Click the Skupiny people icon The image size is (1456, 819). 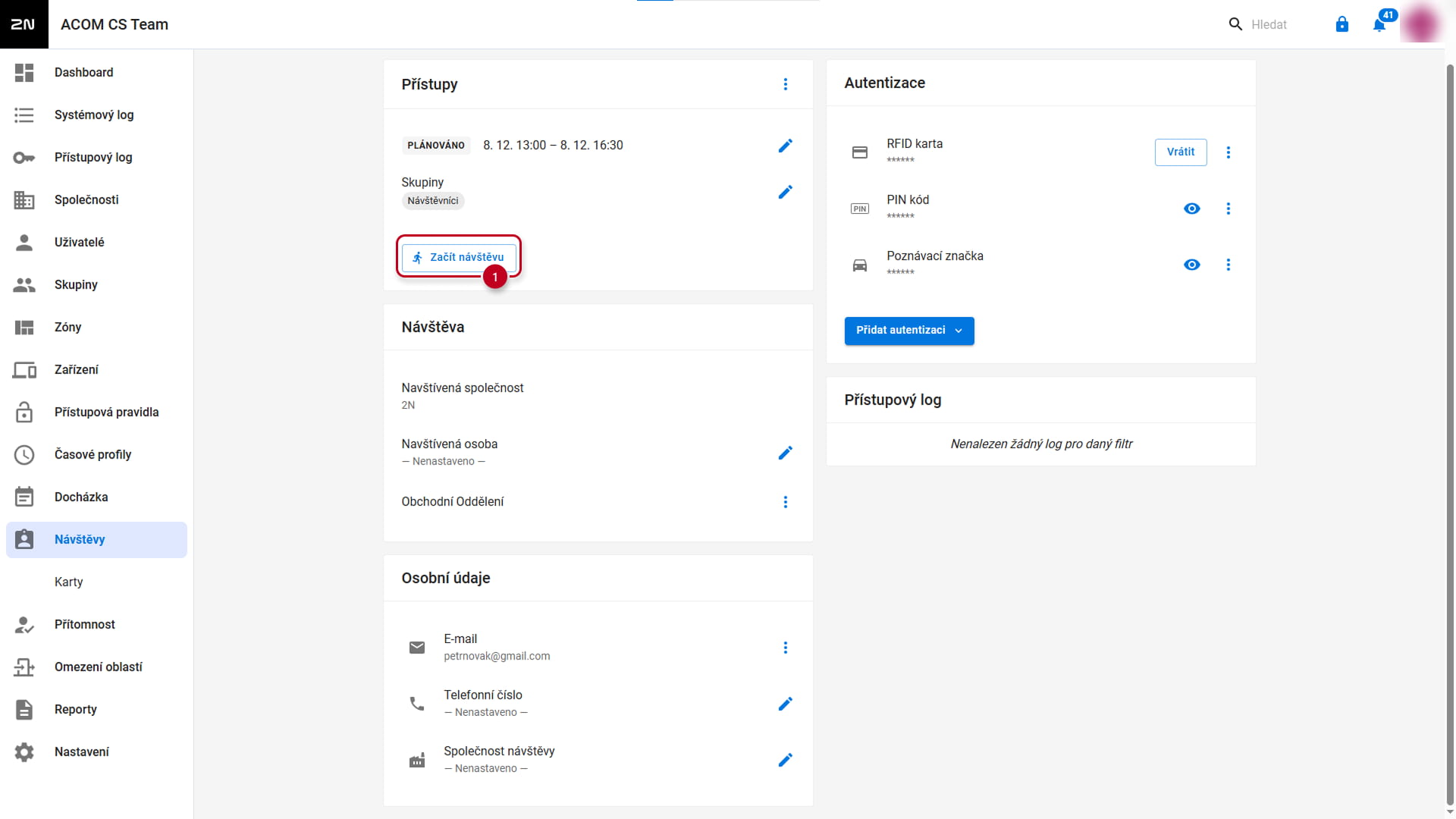pos(24,285)
